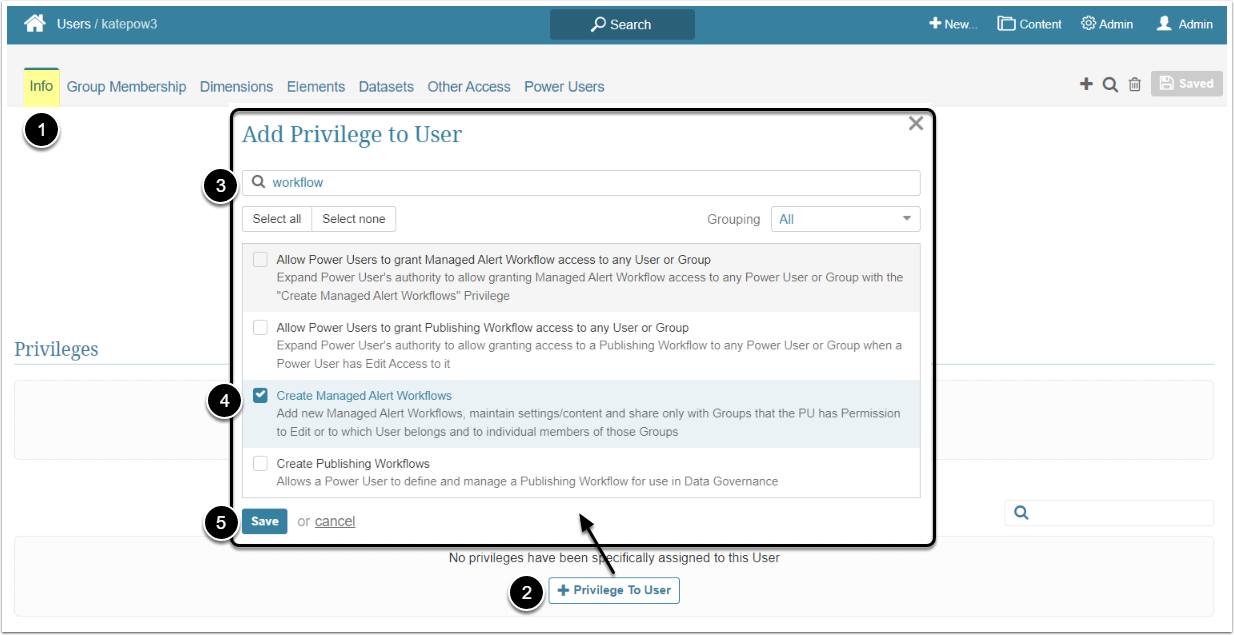Check Allow Power Users grant Managed Alert Workflow
1234x635 pixels.
point(260,259)
